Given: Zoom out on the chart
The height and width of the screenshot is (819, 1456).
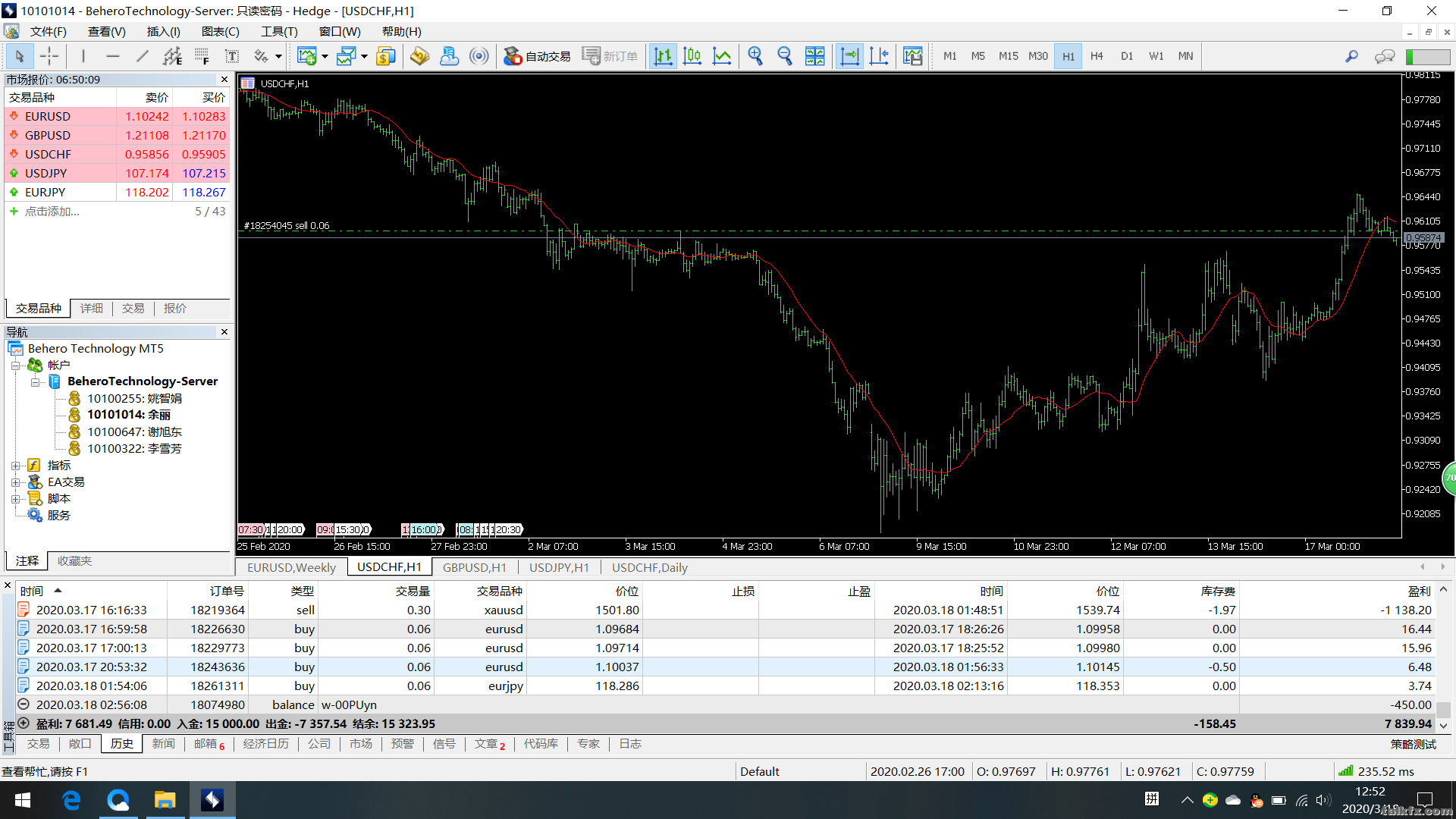Looking at the screenshot, I should (x=785, y=56).
